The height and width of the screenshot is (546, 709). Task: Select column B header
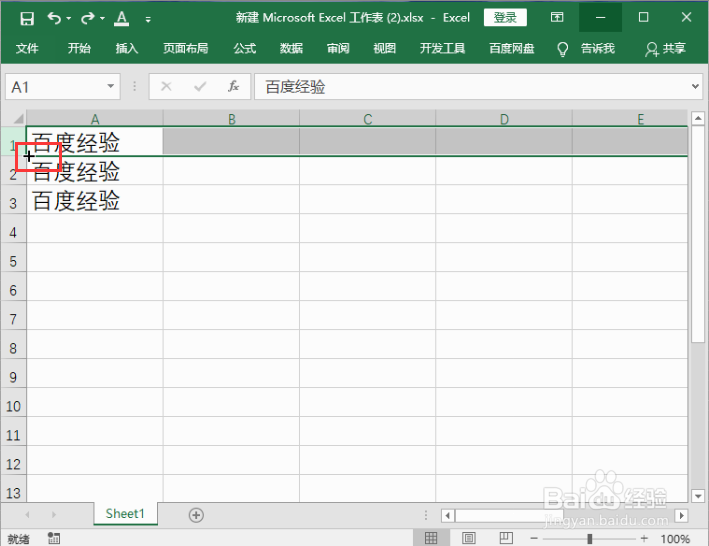click(232, 118)
